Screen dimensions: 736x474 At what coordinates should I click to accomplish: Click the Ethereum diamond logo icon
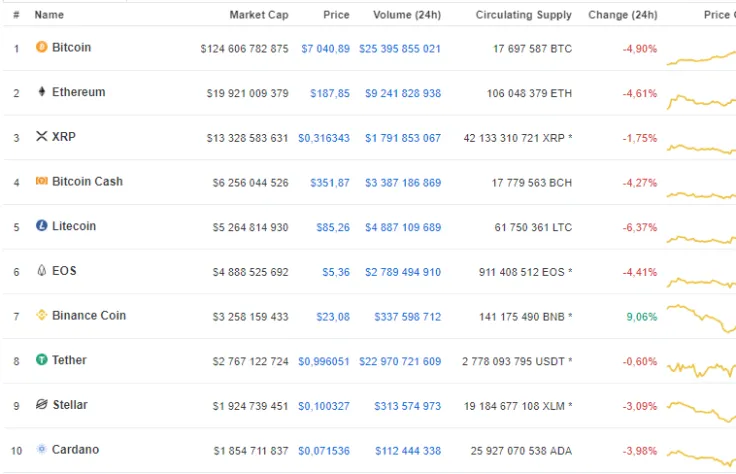[x=42, y=92]
